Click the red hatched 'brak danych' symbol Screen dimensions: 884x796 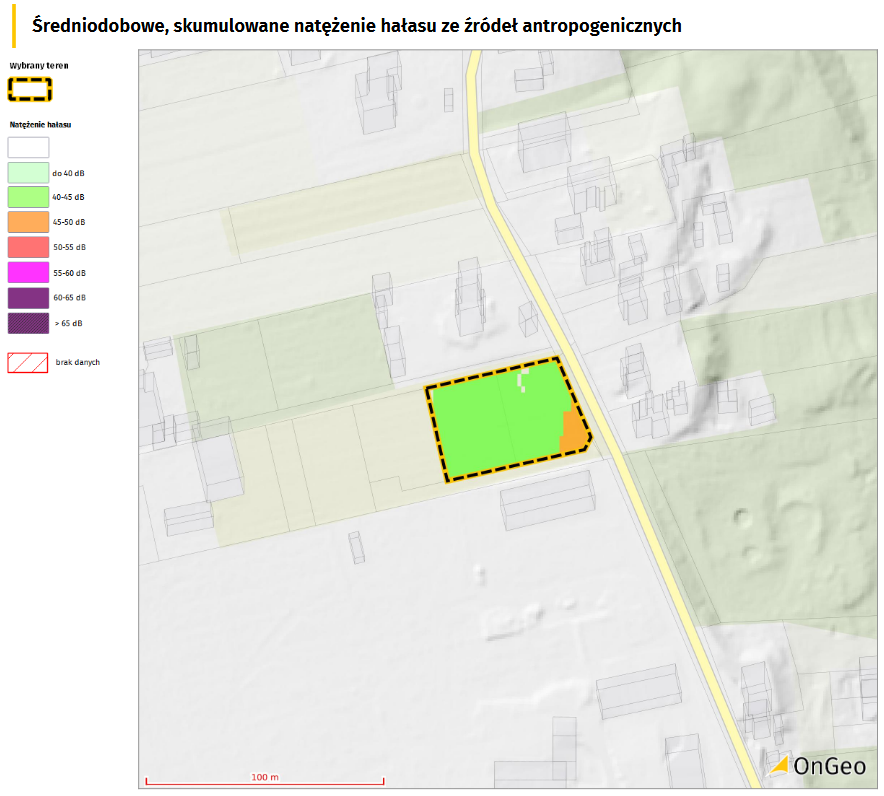pyautogui.click(x=28, y=362)
